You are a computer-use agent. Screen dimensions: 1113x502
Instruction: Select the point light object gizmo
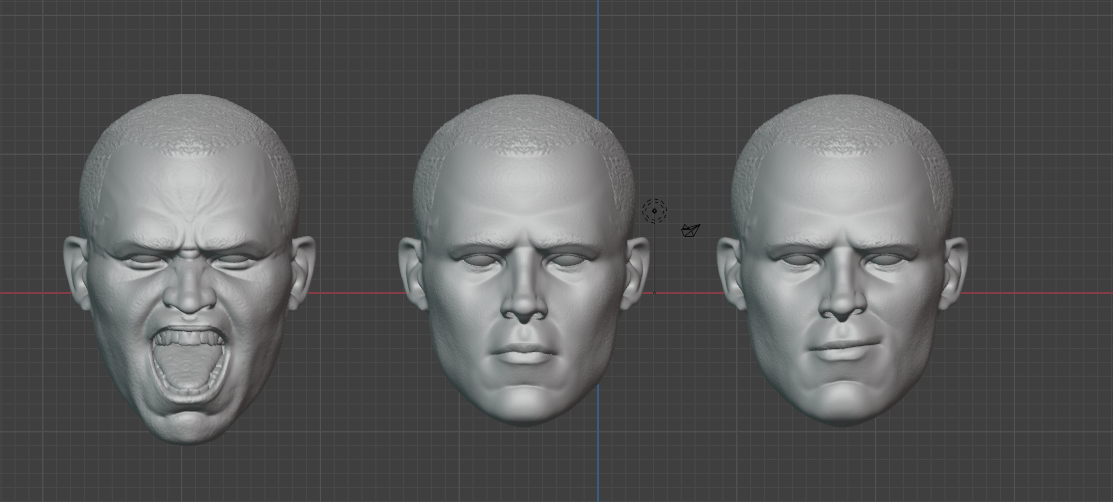coord(654,211)
